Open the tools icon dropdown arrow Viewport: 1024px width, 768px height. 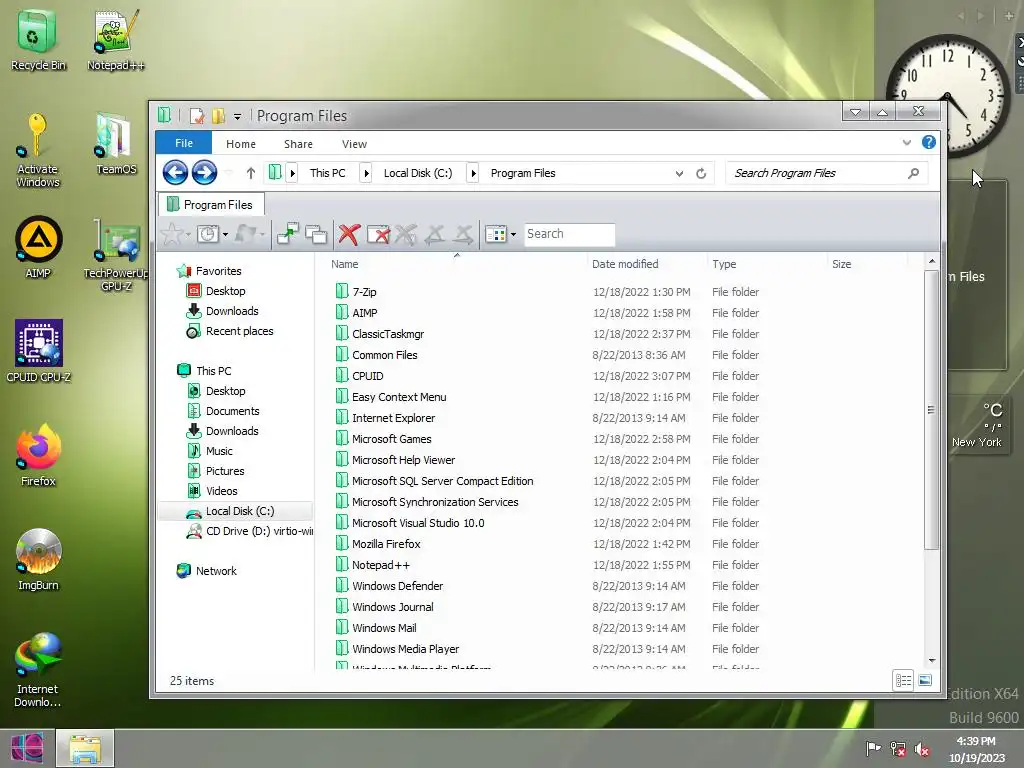[513, 234]
